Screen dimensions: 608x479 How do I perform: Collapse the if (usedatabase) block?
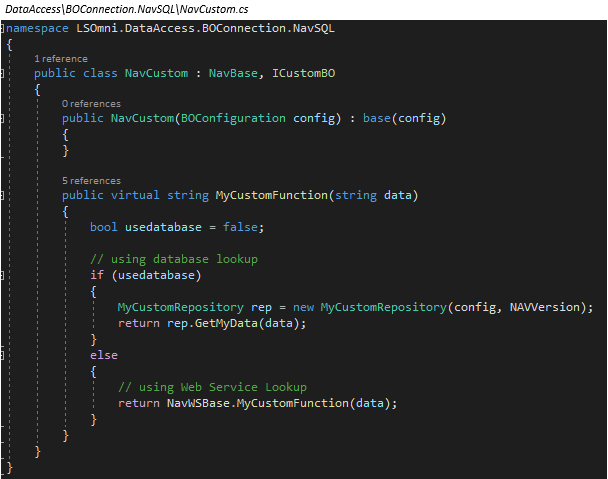(4, 274)
